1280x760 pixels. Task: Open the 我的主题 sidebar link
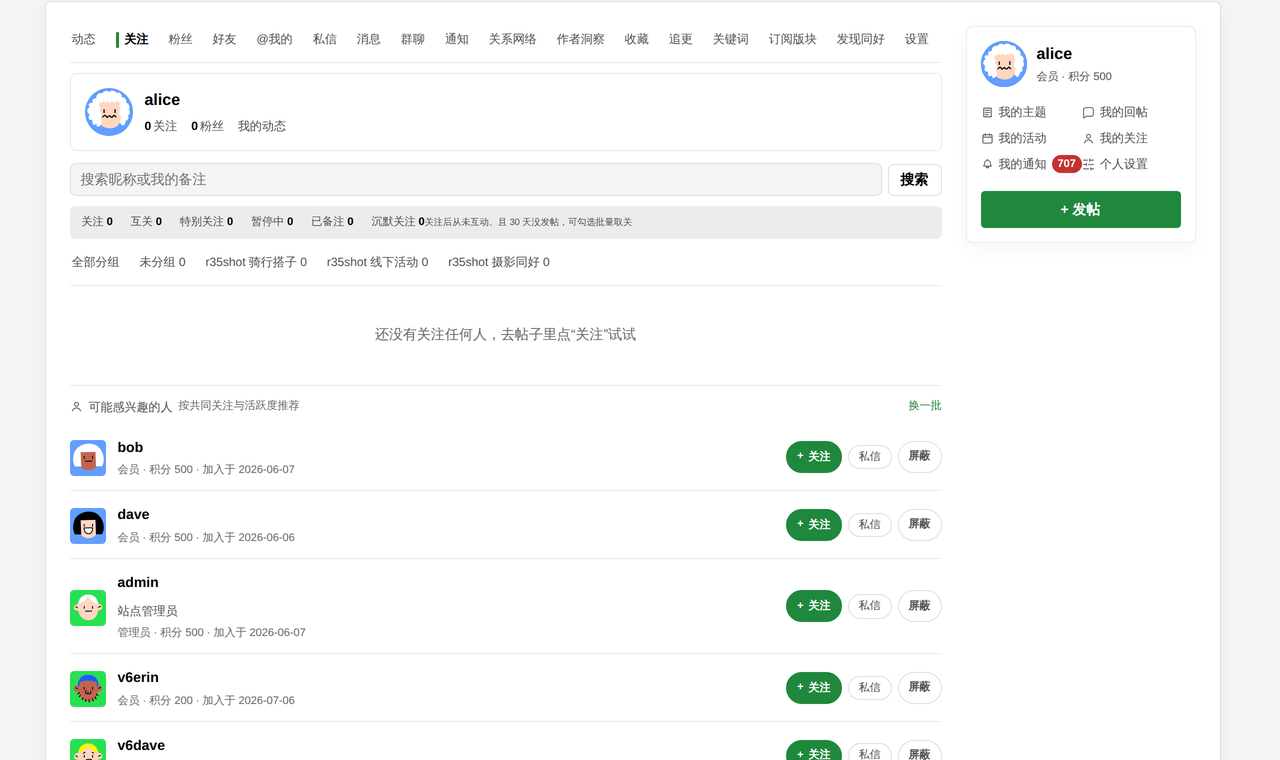coord(1014,113)
